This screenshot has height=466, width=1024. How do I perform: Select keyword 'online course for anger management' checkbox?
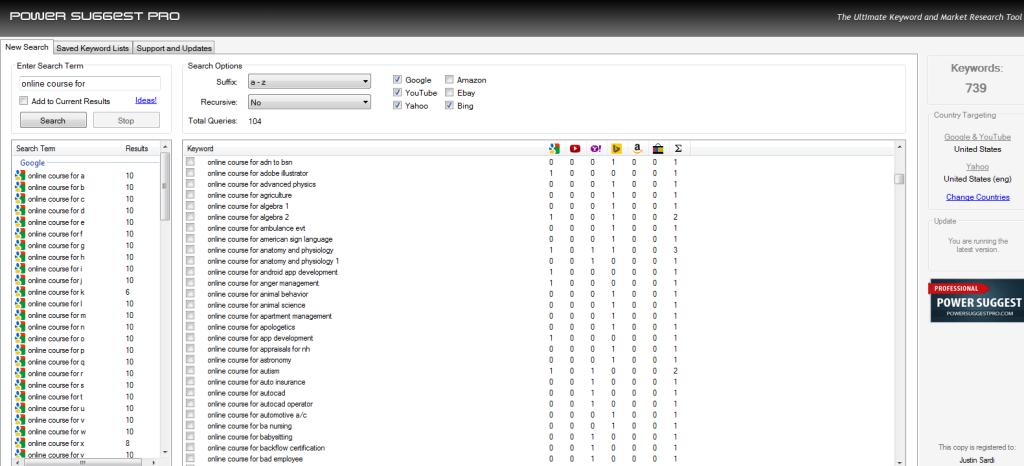point(190,283)
